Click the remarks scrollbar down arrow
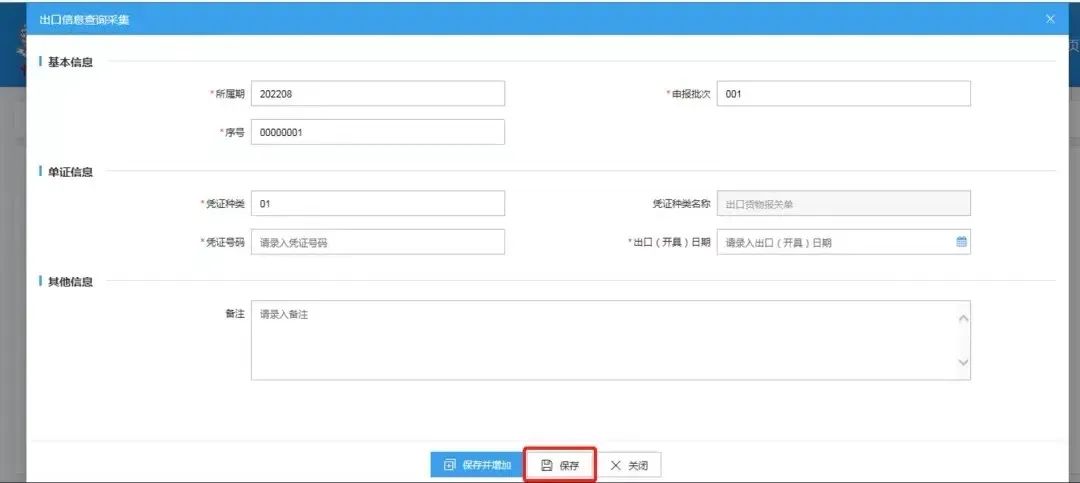Image resolution: width=1080 pixels, height=483 pixels. [963, 362]
